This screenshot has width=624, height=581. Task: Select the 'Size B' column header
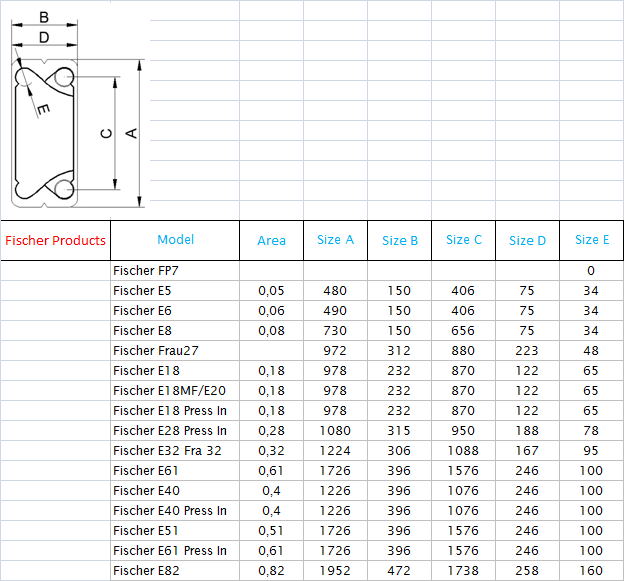point(400,240)
